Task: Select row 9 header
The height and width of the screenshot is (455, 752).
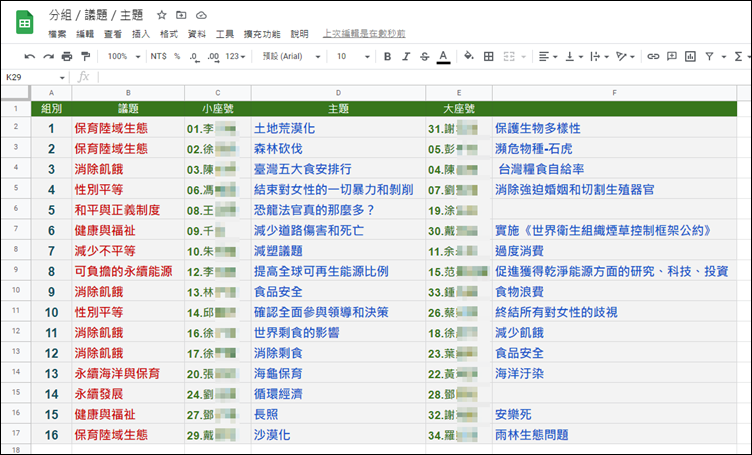Action: [16, 271]
